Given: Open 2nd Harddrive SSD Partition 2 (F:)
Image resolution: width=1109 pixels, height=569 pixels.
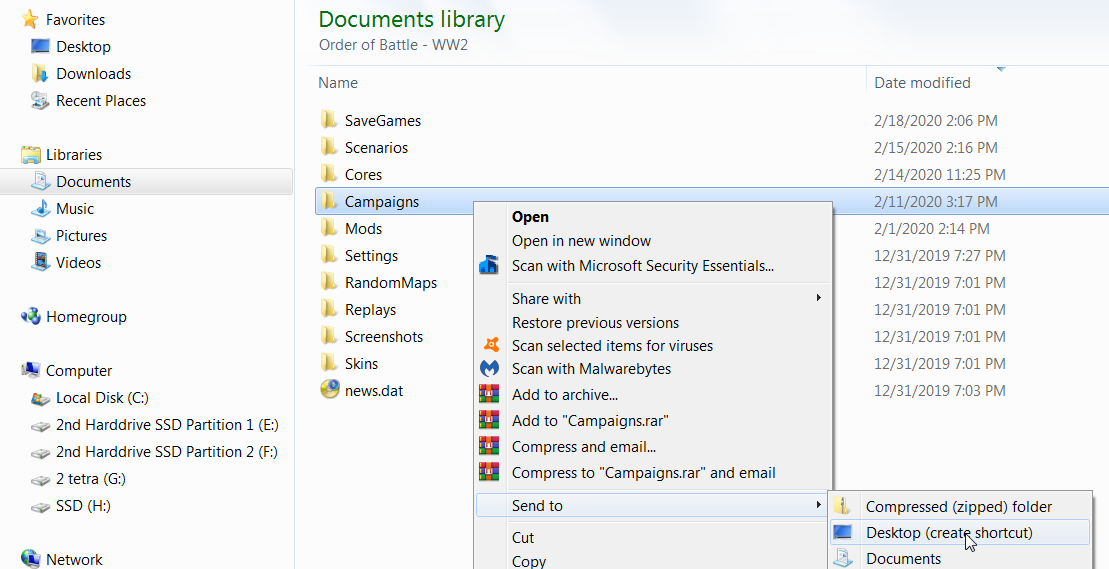Looking at the screenshot, I should coord(167,452).
